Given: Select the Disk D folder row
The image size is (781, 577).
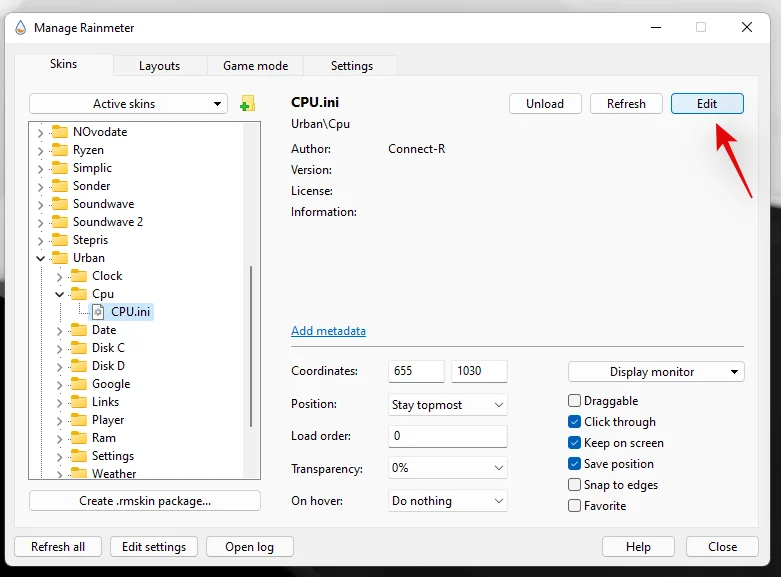Looking at the screenshot, I should click(x=108, y=366).
